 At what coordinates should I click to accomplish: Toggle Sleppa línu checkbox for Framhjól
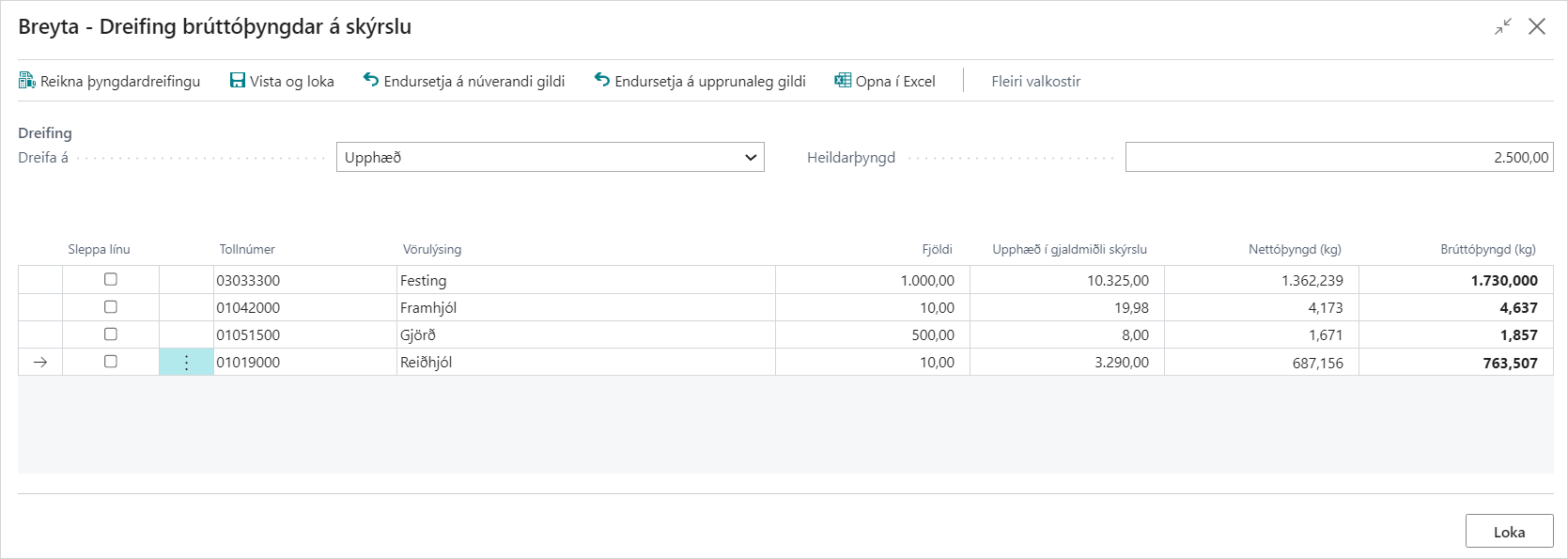pyautogui.click(x=111, y=307)
